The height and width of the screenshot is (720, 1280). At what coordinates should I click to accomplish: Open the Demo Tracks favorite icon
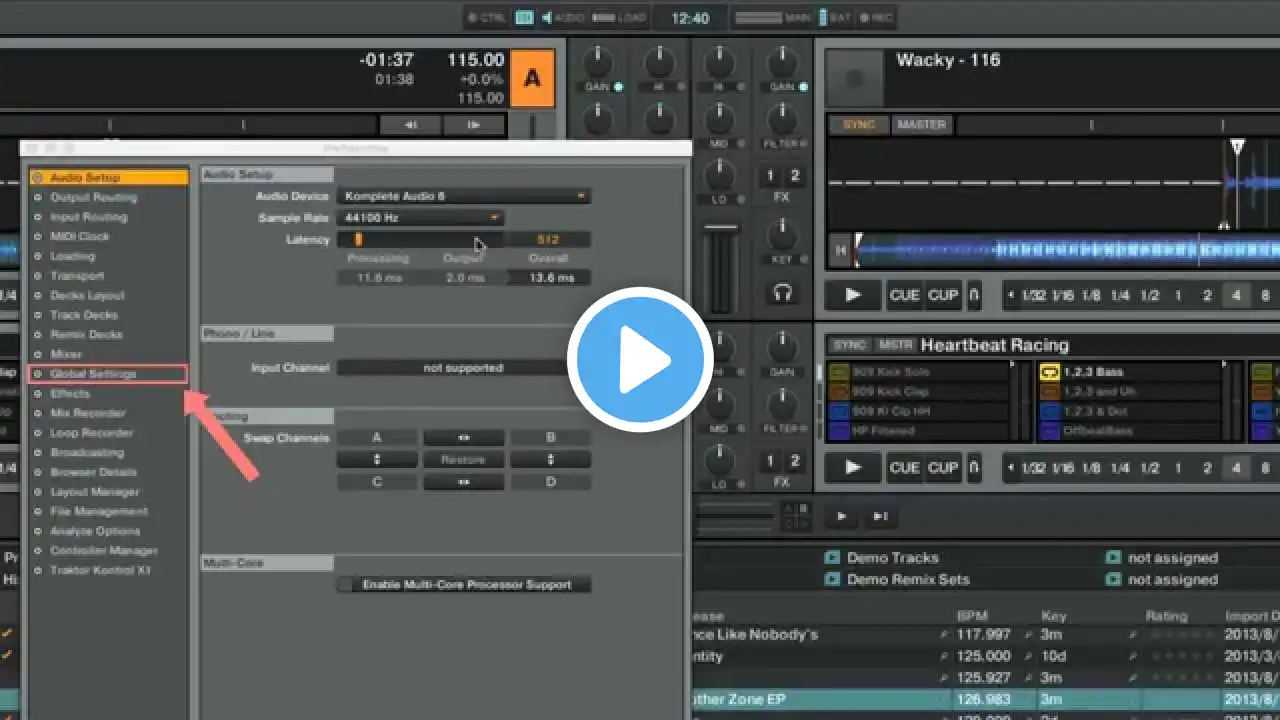[831, 558]
